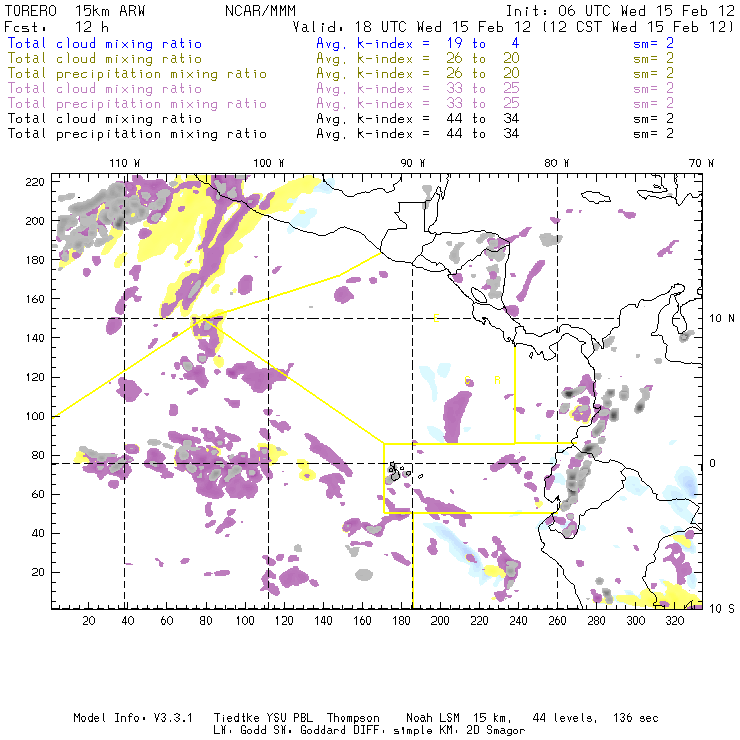This screenshot has height=740, width=740.
Task: Click the 'Noah LSM' text
Action: click(x=433, y=718)
